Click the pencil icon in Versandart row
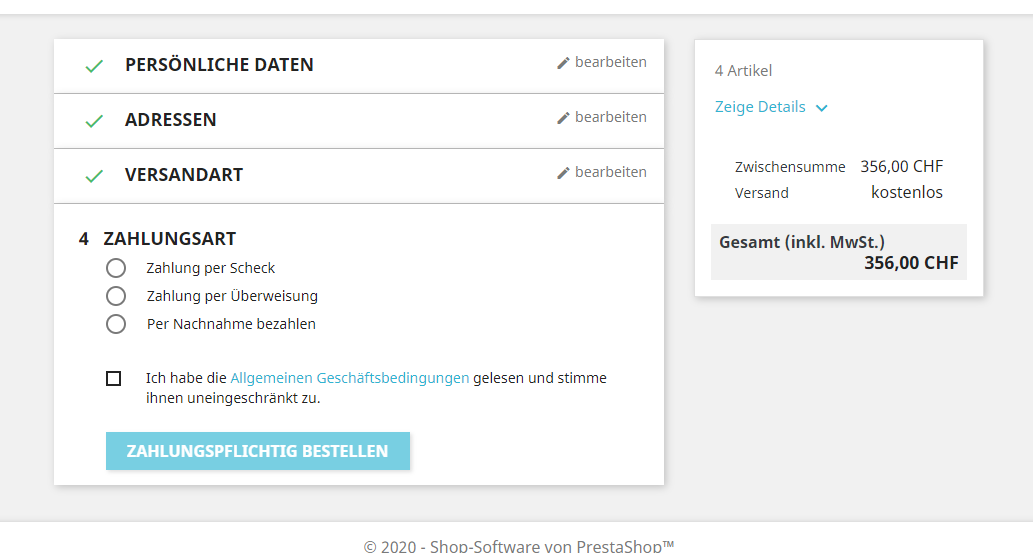The height and width of the screenshot is (553, 1033). [563, 173]
